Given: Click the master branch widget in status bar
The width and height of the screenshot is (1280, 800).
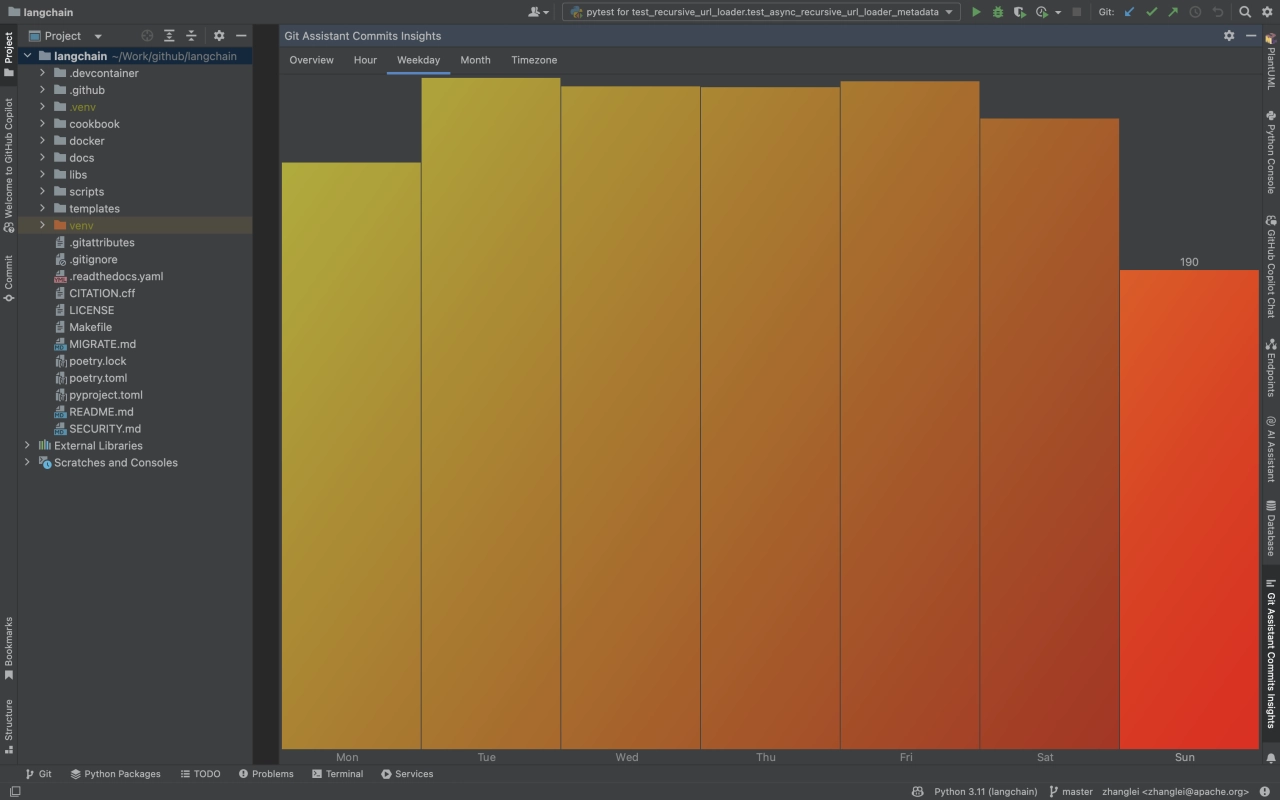Looking at the screenshot, I should pos(1070,792).
